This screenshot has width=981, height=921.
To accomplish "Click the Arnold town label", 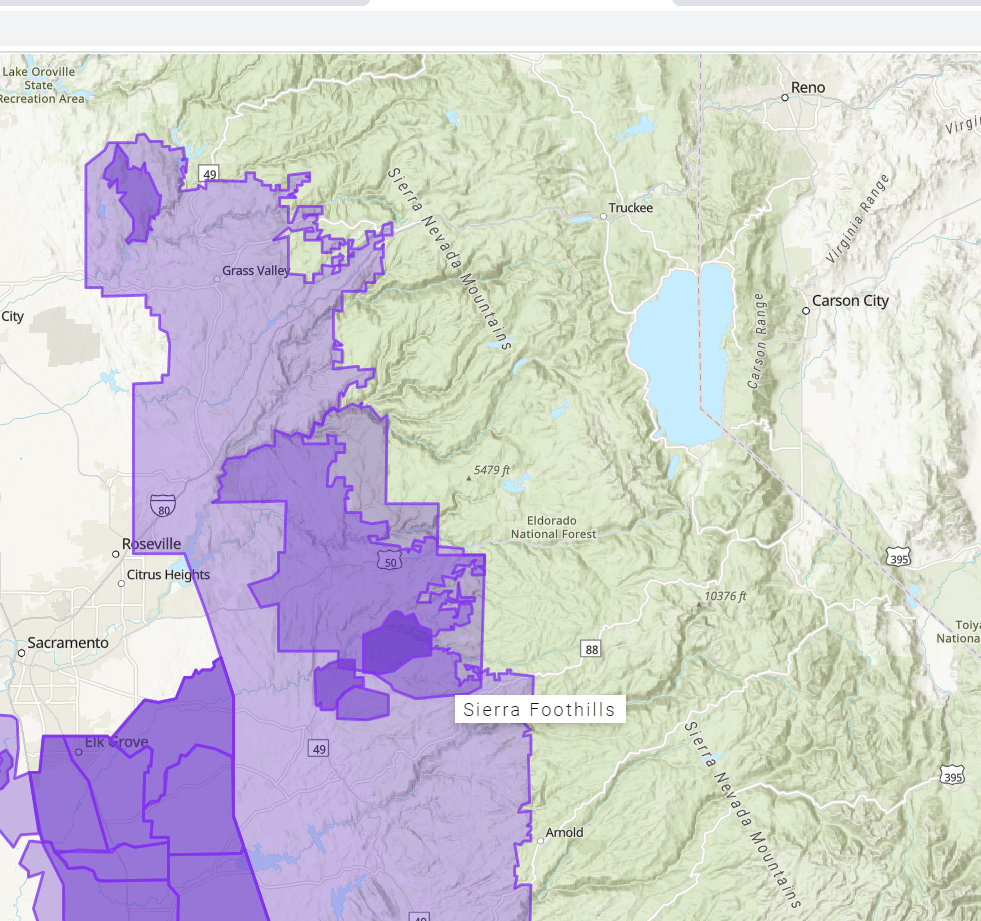I will (565, 833).
